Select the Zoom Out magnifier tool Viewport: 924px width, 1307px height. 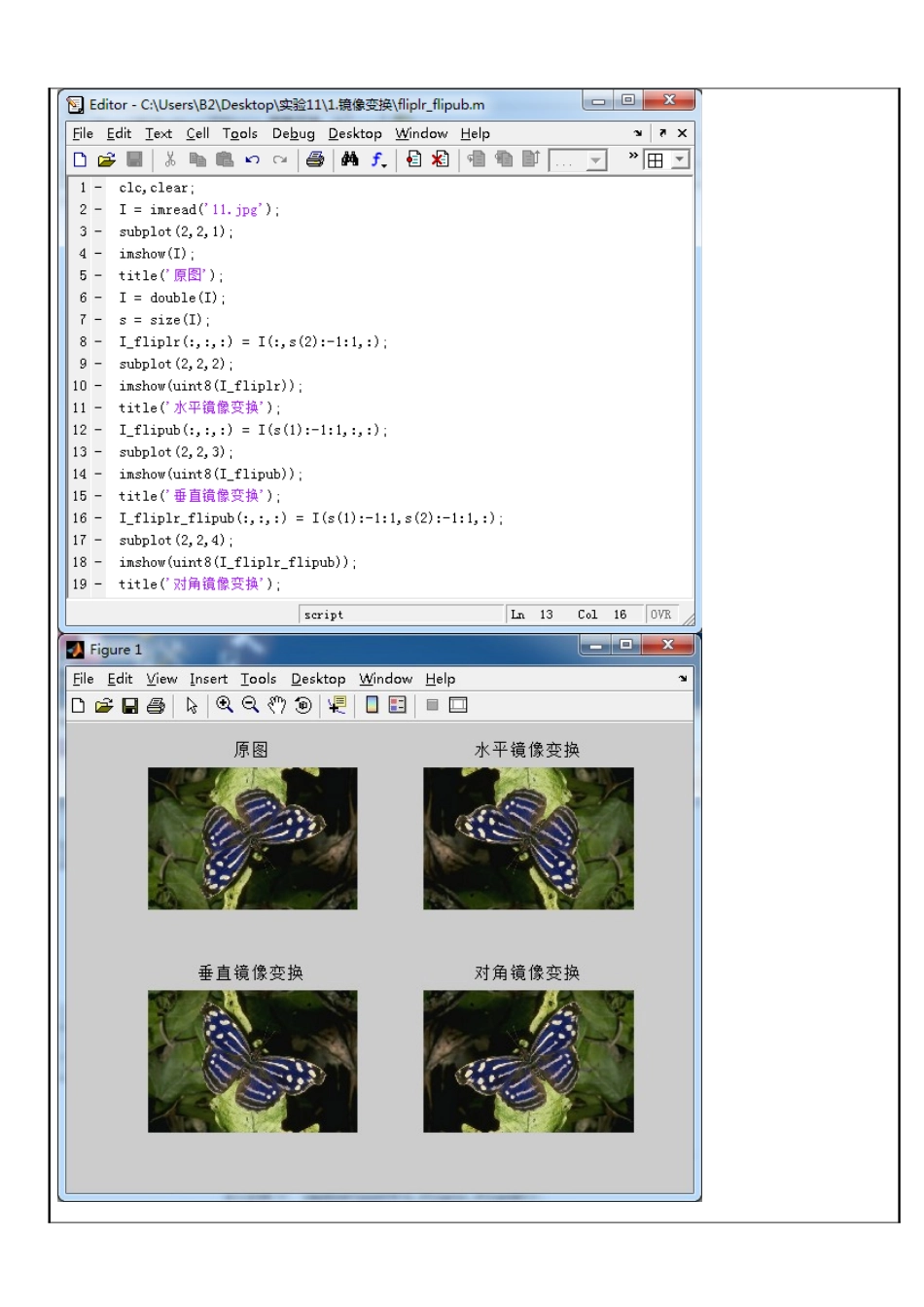click(x=251, y=706)
